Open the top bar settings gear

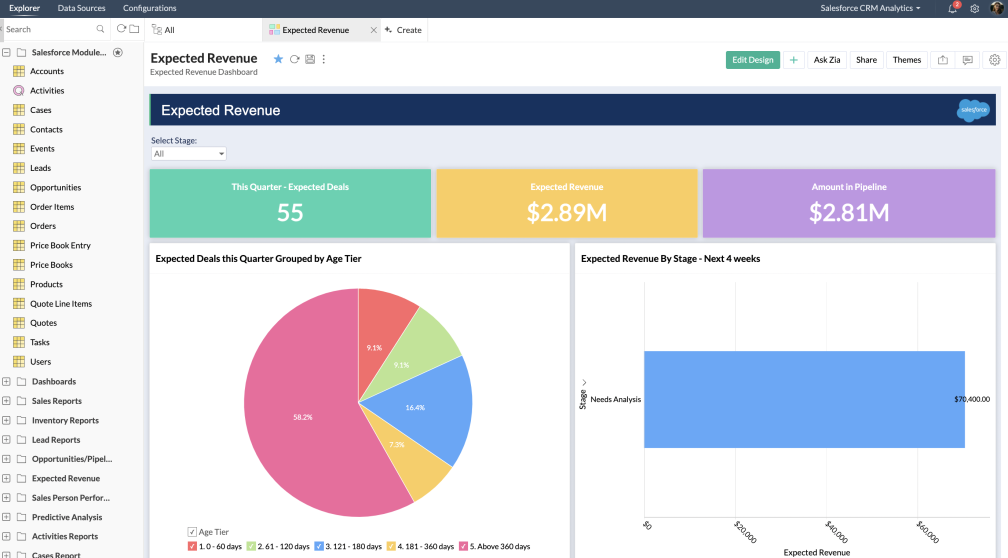point(975,8)
